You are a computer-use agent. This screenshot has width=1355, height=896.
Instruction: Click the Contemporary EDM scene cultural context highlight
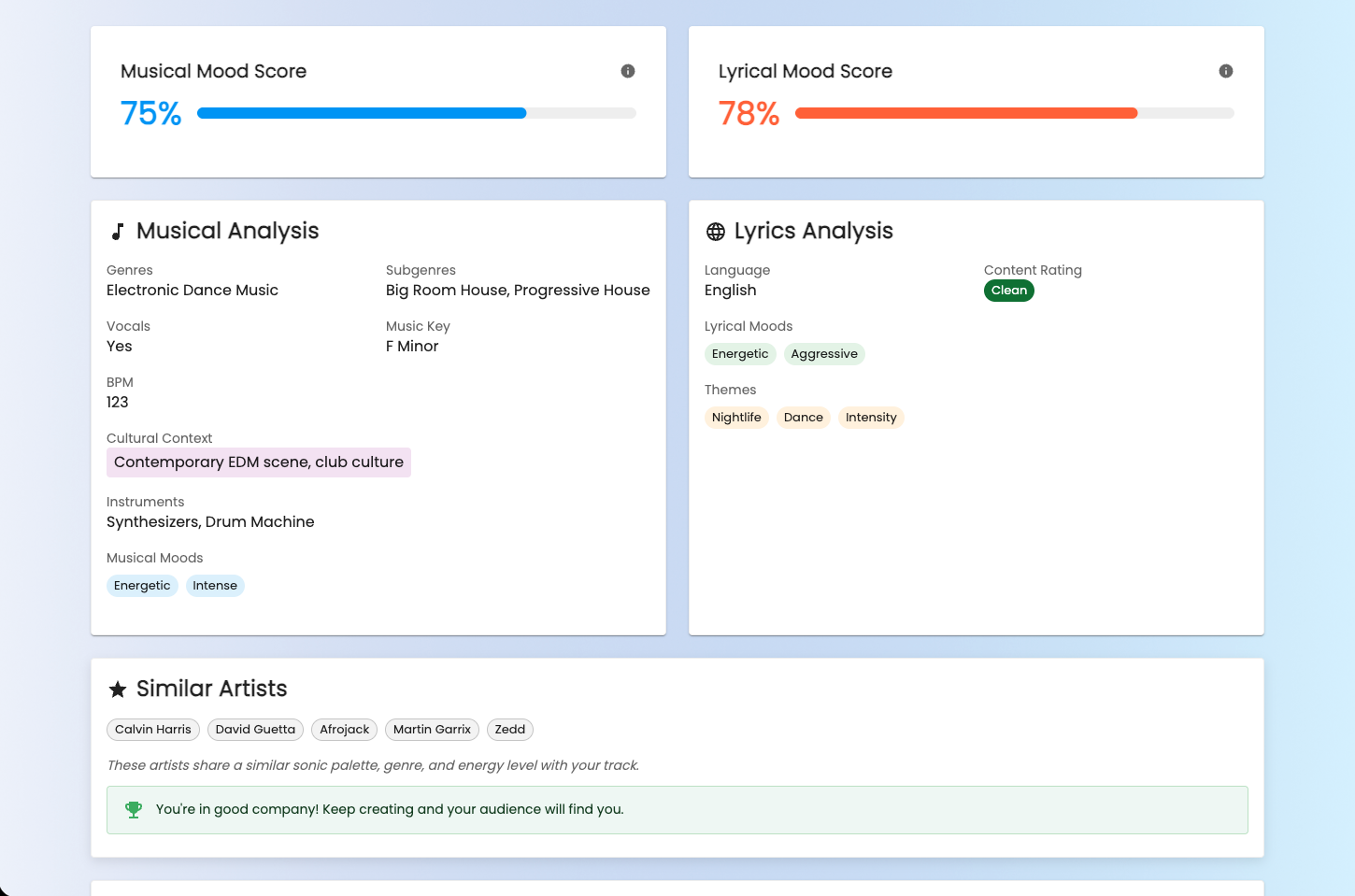259,462
